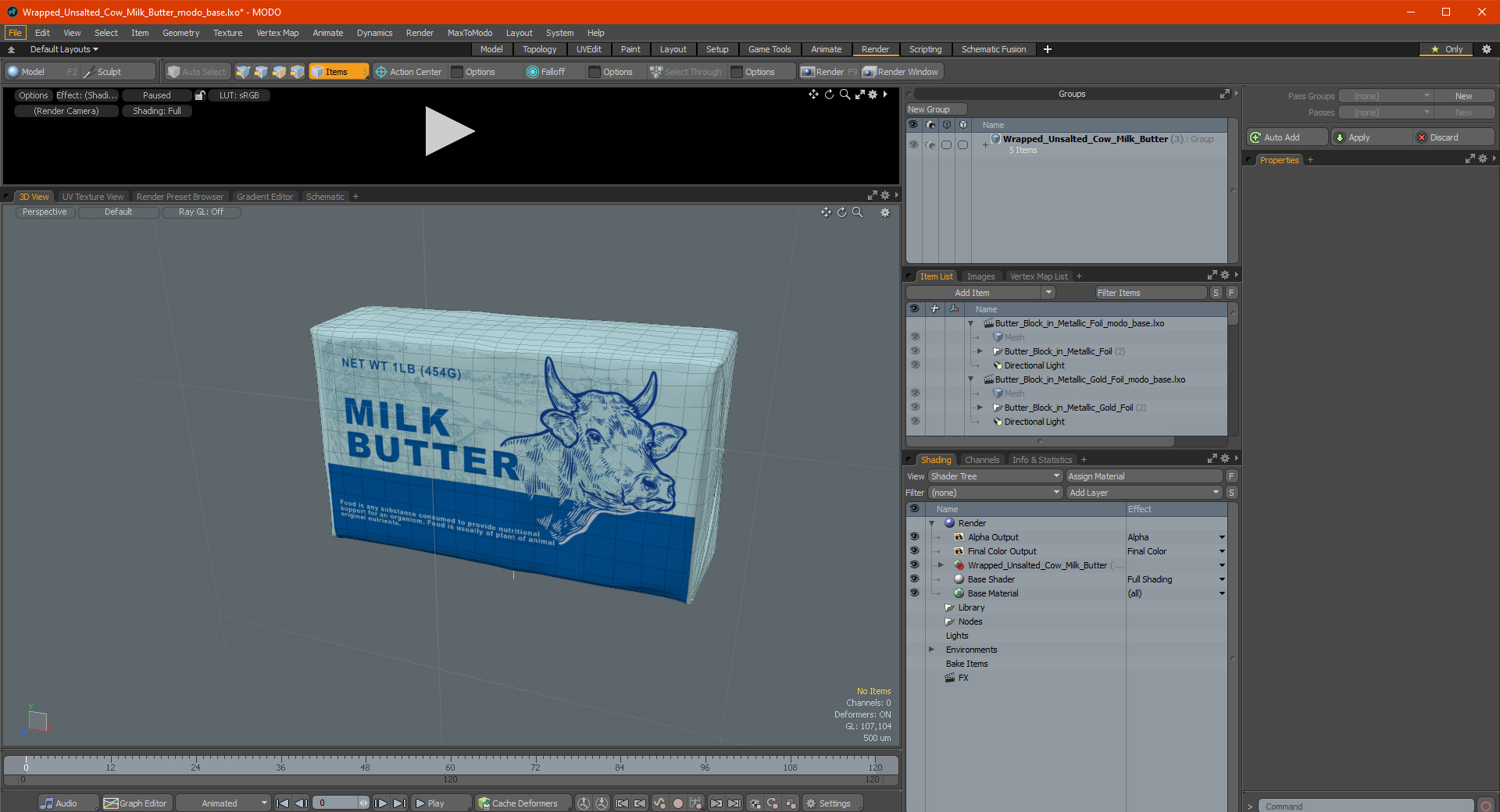Screen dimensions: 1500x812
Task: Click the Materials selection mode icon
Action: tap(297, 72)
